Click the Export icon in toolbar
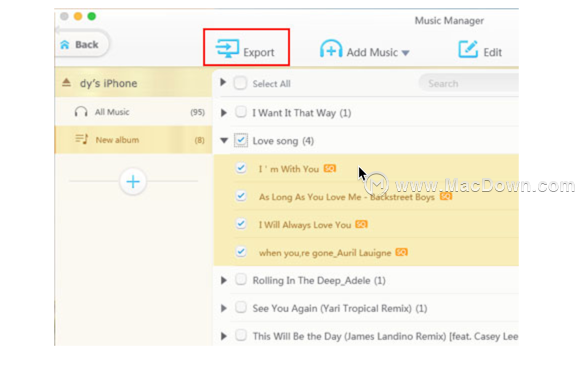This screenshot has height=368, width=585. coord(227,49)
